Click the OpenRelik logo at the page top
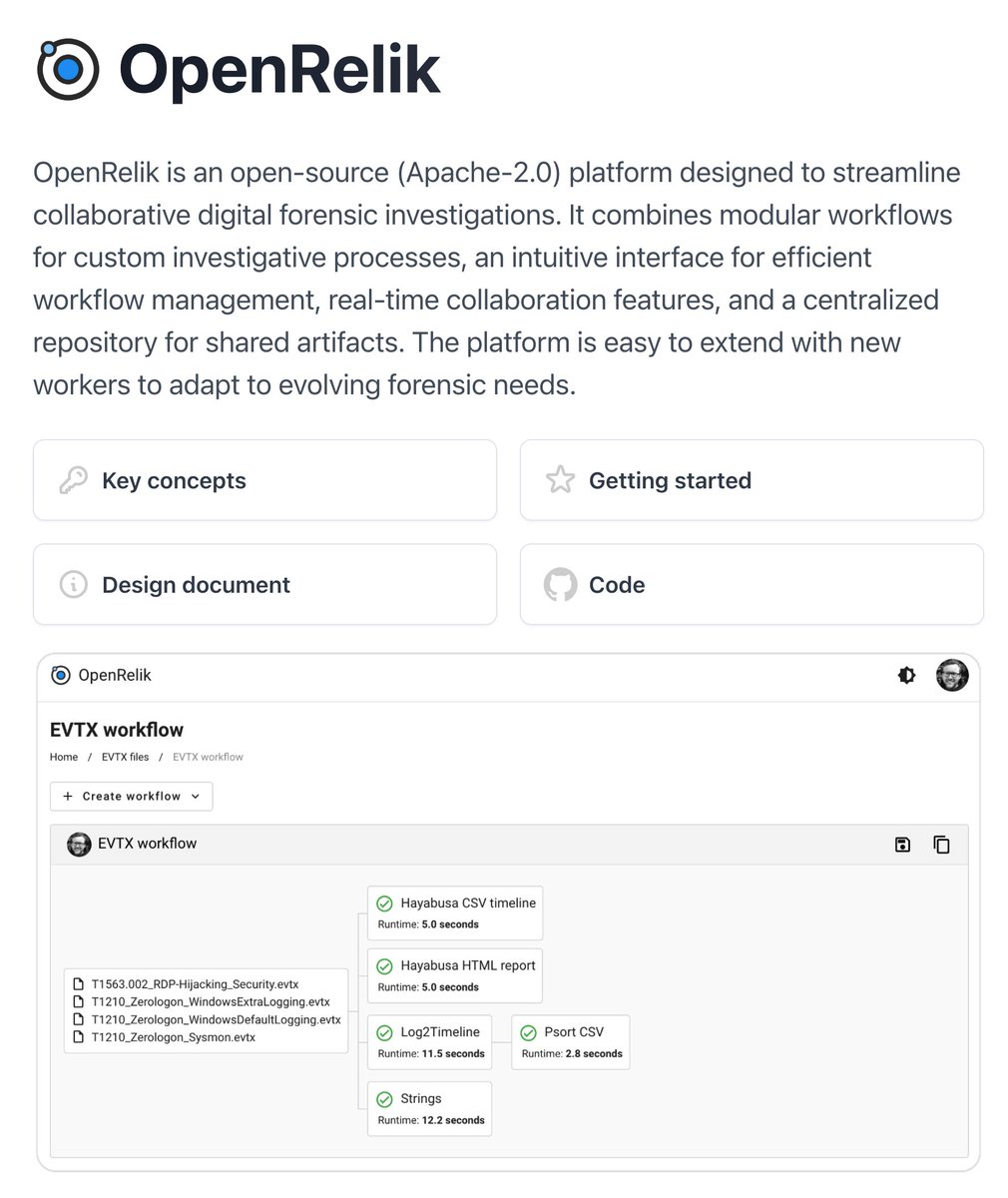This screenshot has width=1008, height=1198. click(x=68, y=69)
